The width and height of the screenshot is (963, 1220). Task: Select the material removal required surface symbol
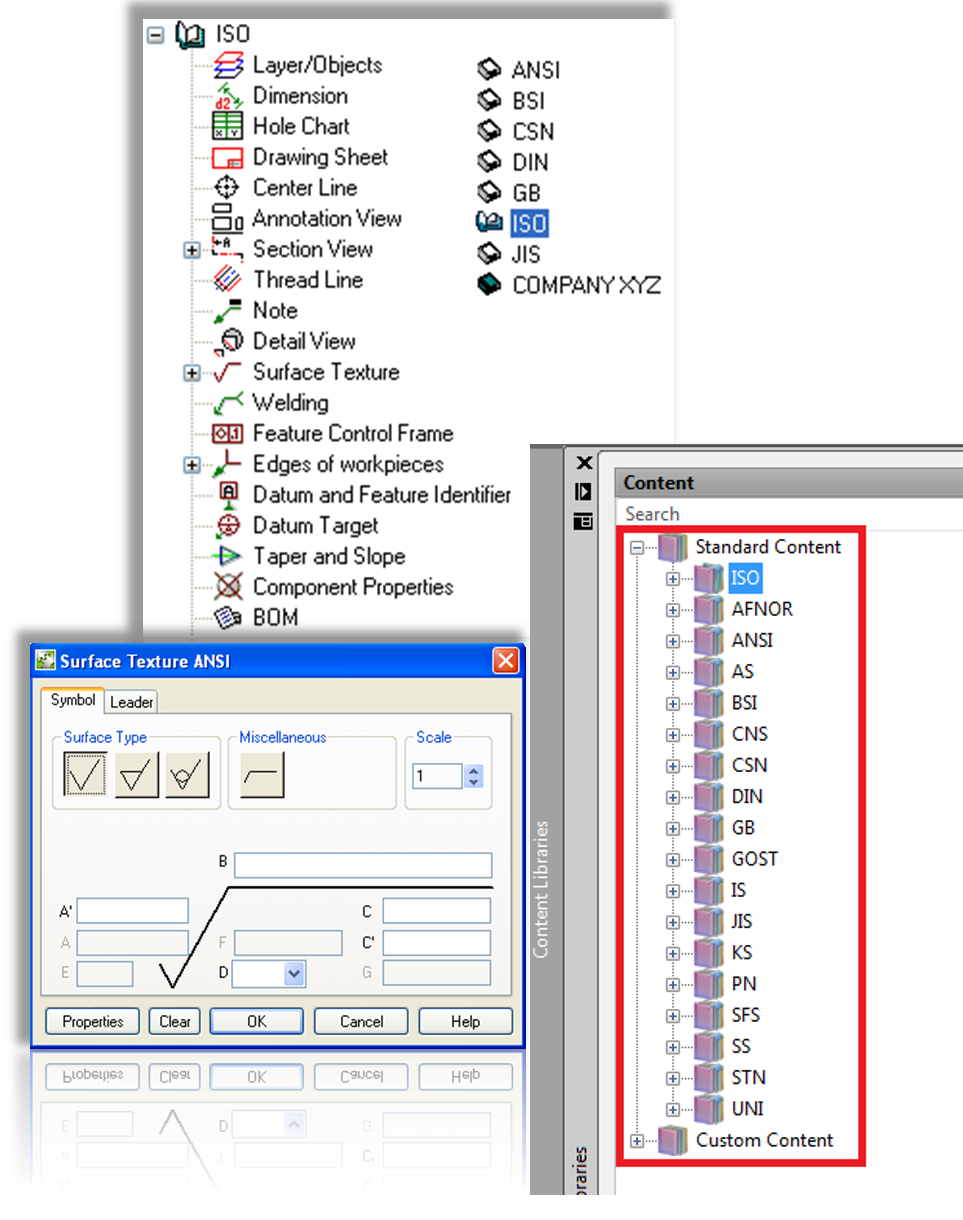135,773
